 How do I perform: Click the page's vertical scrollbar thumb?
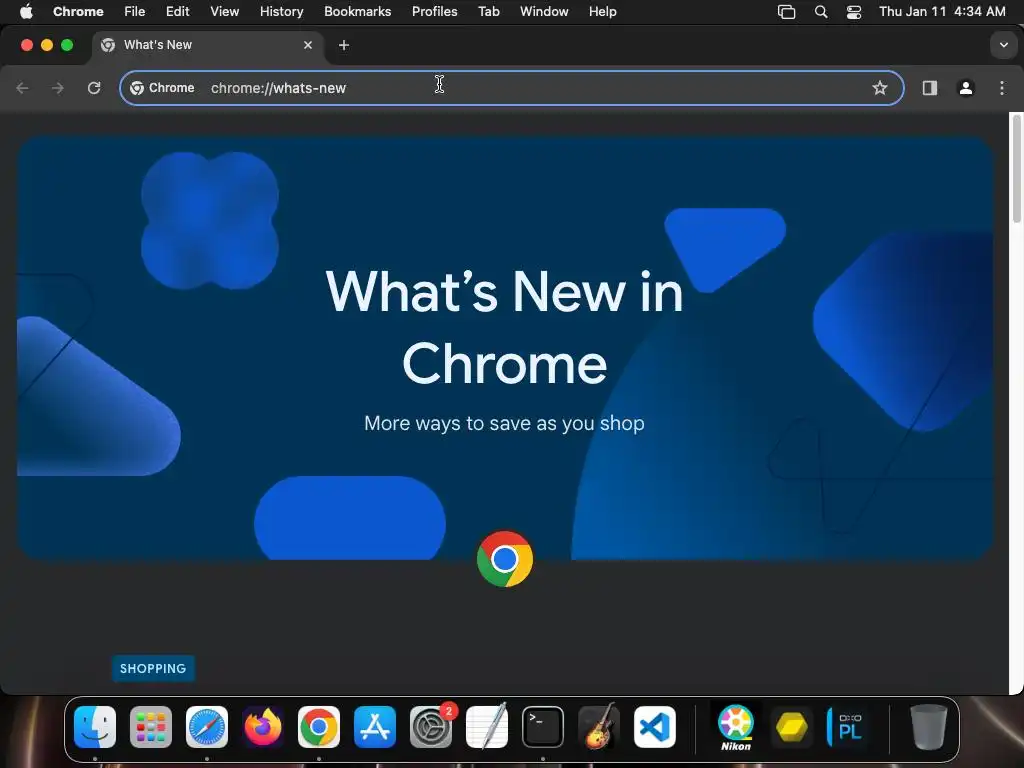tap(1016, 170)
